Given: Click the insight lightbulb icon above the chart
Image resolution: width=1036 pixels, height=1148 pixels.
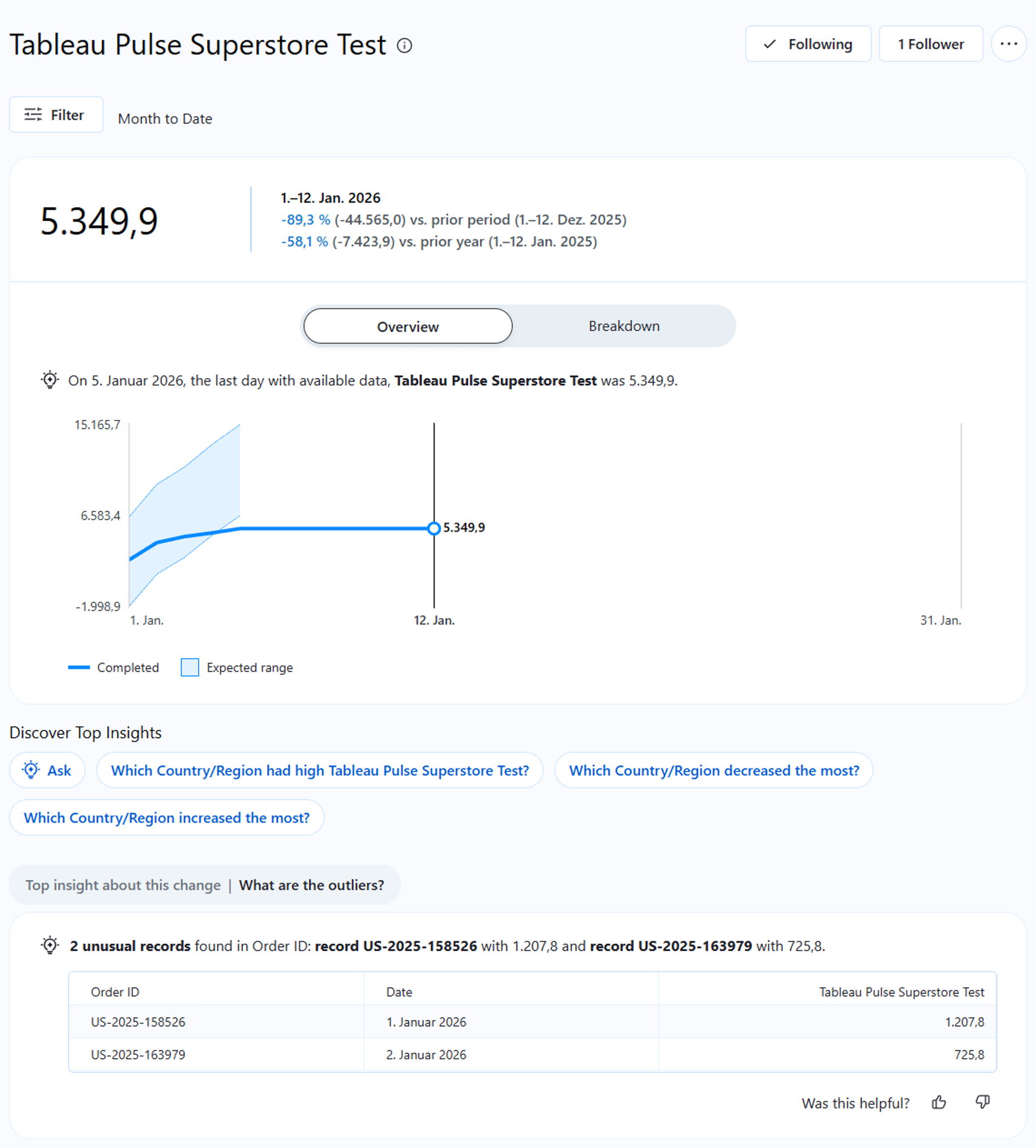Looking at the screenshot, I should click(x=50, y=380).
